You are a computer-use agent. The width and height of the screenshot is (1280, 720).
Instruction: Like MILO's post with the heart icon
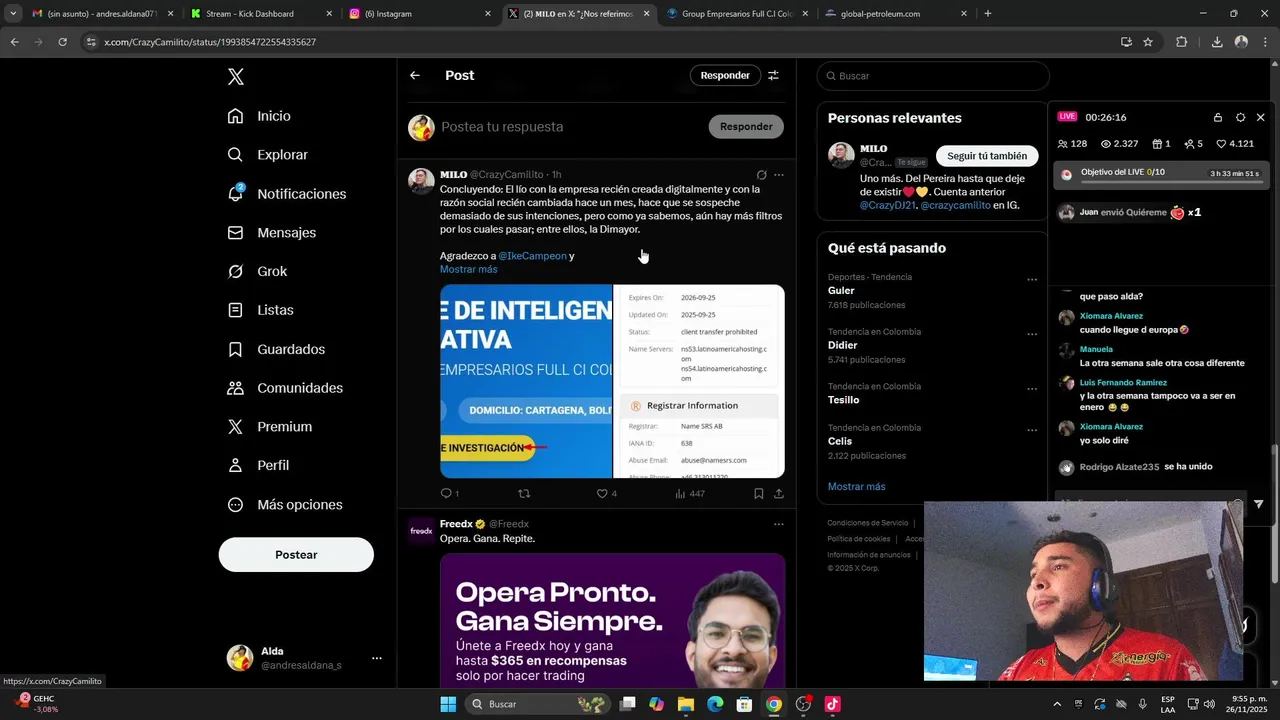coord(602,493)
